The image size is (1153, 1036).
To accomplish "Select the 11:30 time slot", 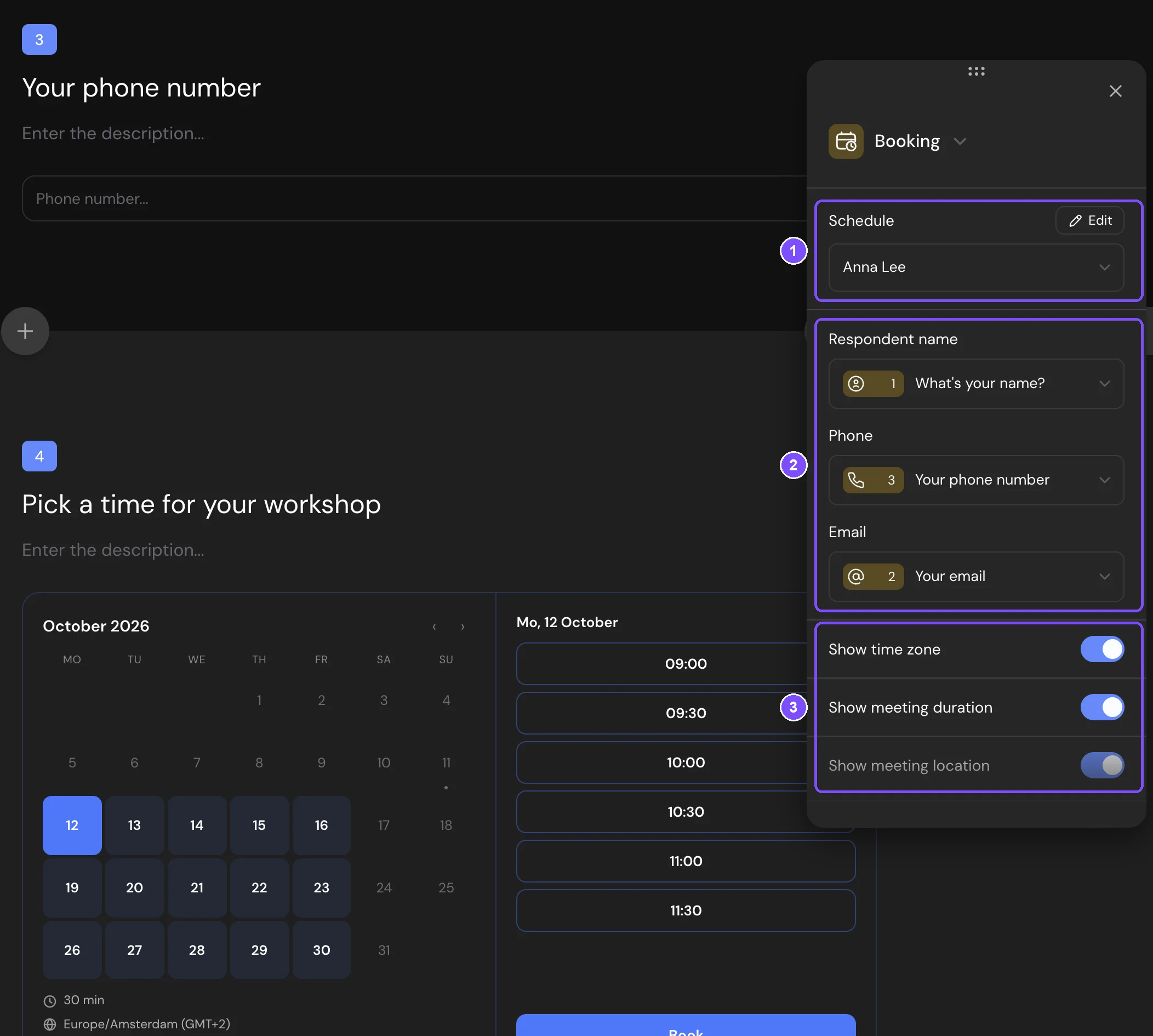I will pos(686,911).
